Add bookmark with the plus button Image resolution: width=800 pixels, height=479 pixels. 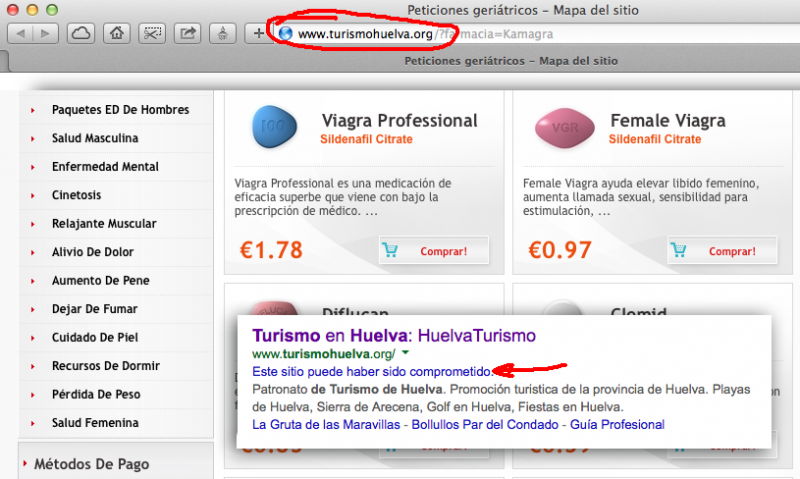pyautogui.click(x=259, y=34)
